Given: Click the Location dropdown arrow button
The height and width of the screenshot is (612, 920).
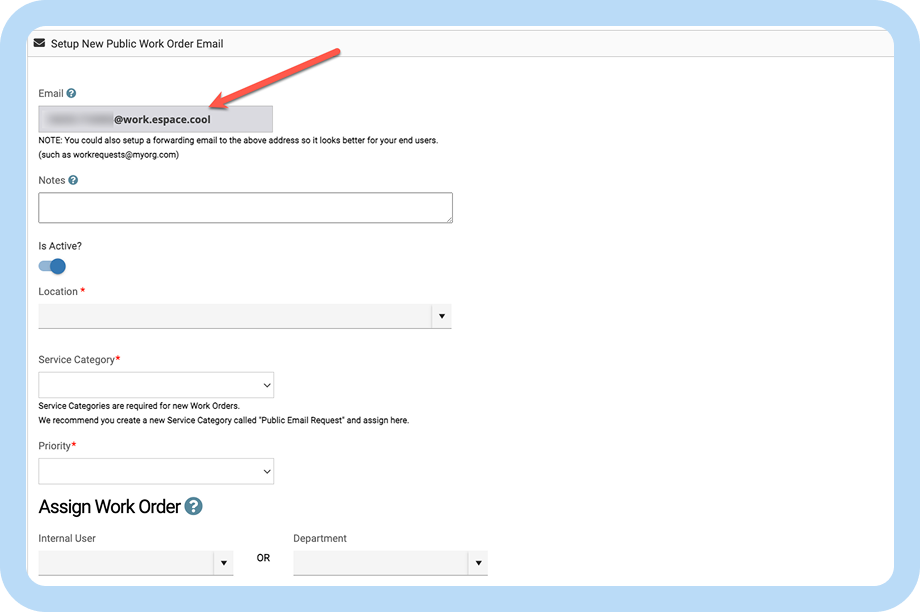Looking at the screenshot, I should tap(441, 316).
